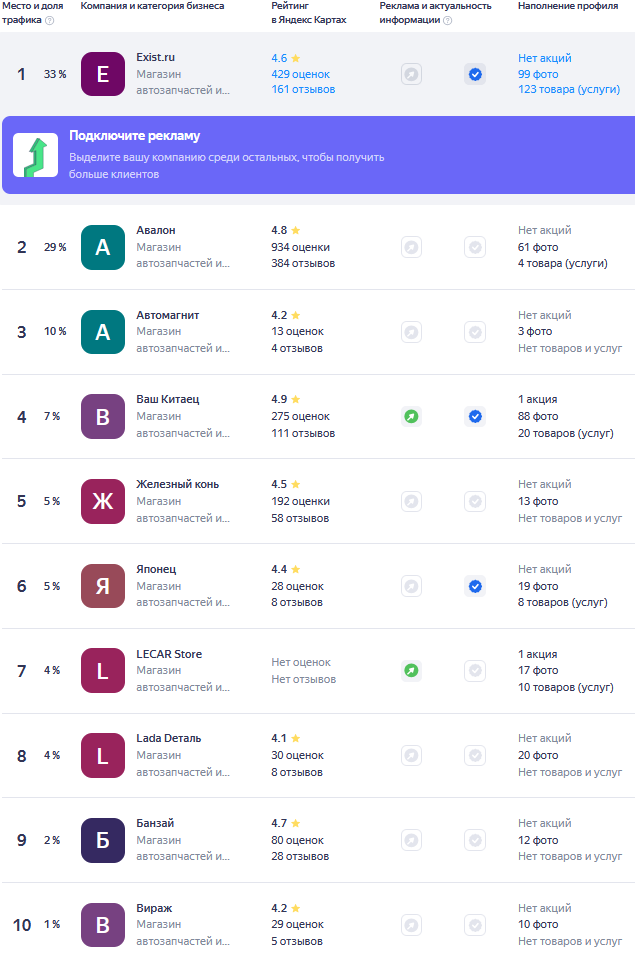Click the grey verification checkmark for Автомагнит
The height and width of the screenshot is (965, 635).
click(x=475, y=332)
